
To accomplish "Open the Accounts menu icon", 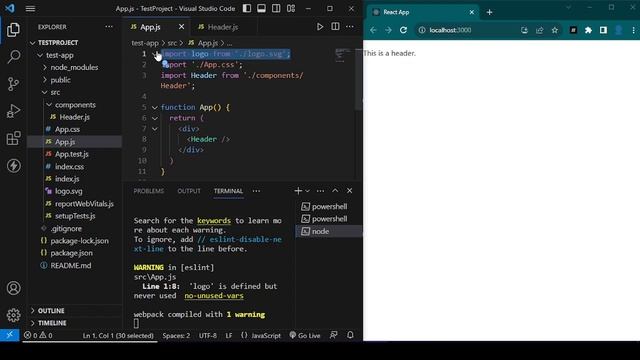I will click(x=13, y=288).
